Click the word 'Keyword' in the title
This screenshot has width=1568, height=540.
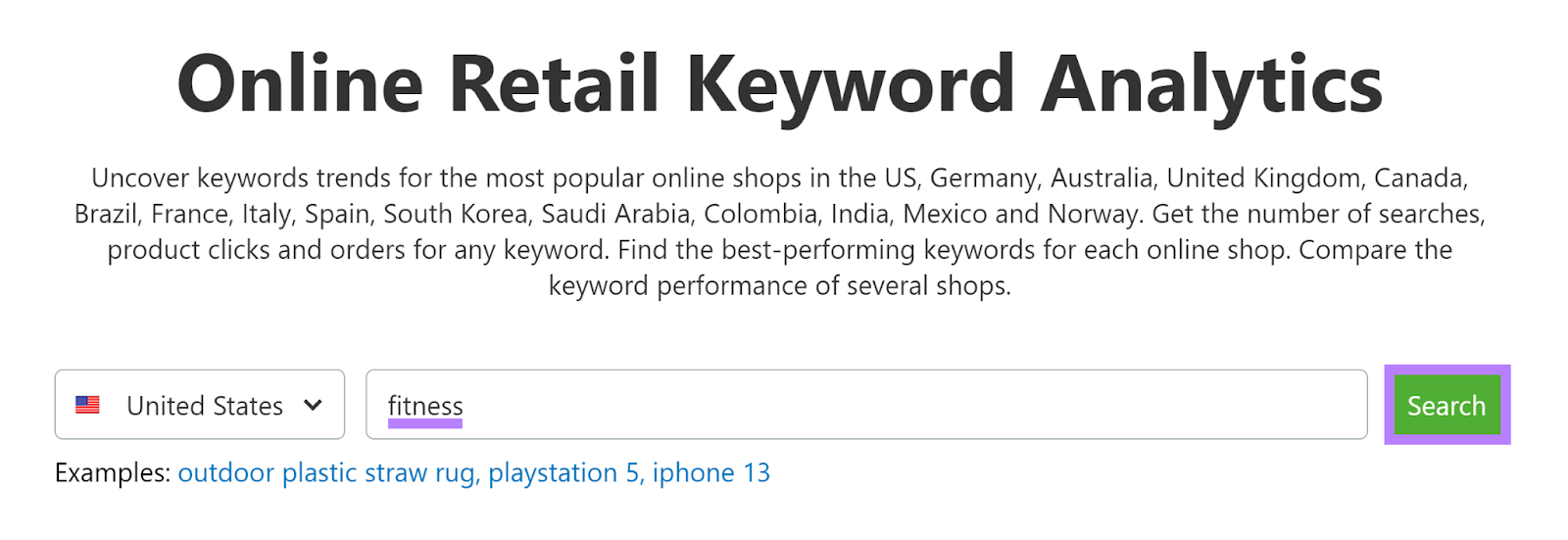pos(850,85)
